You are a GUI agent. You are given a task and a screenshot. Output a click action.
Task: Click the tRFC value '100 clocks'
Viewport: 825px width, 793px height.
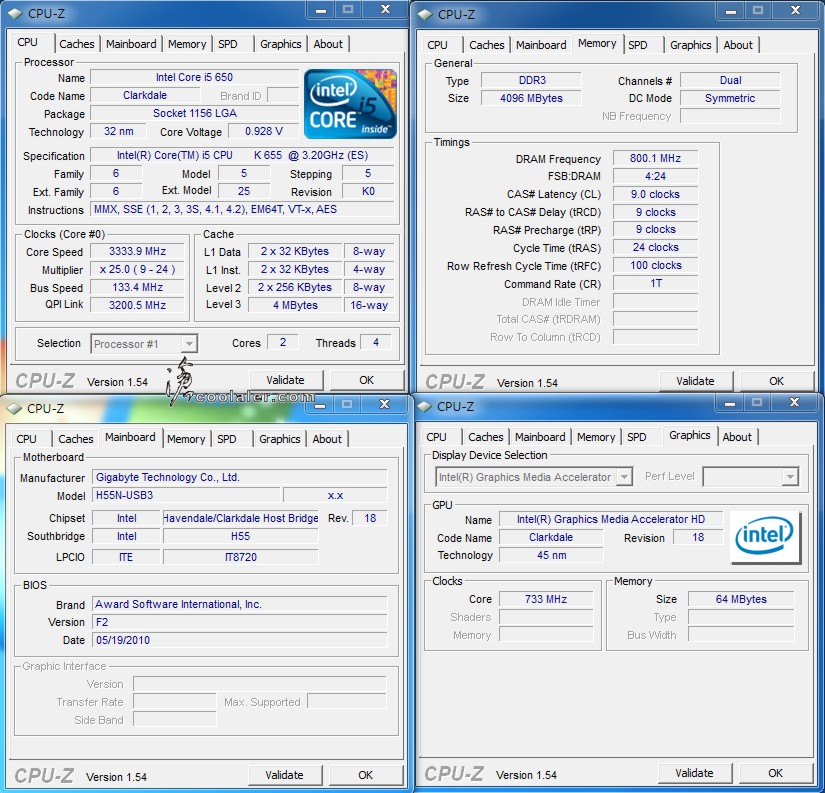tap(656, 266)
